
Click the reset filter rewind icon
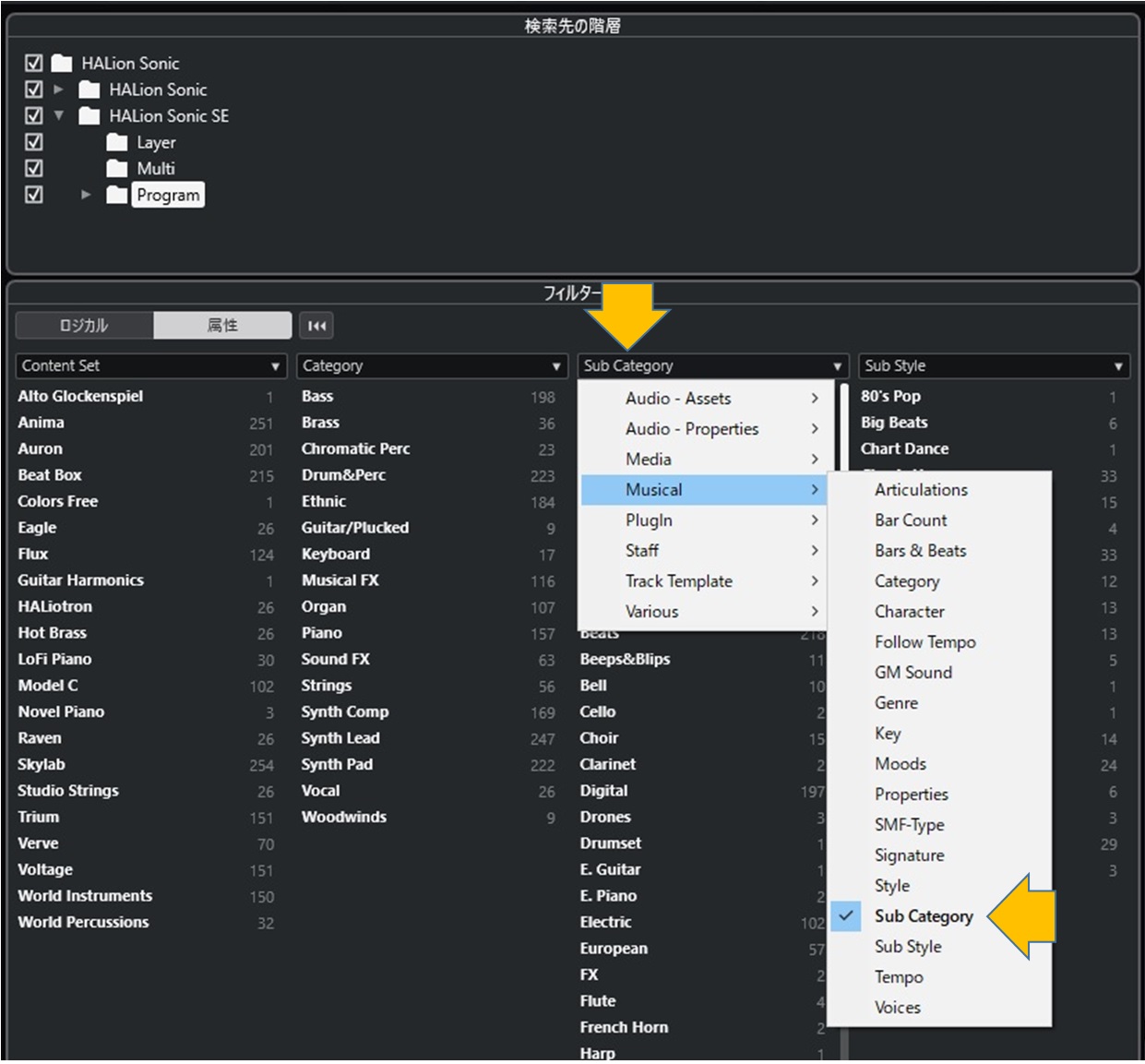316,326
